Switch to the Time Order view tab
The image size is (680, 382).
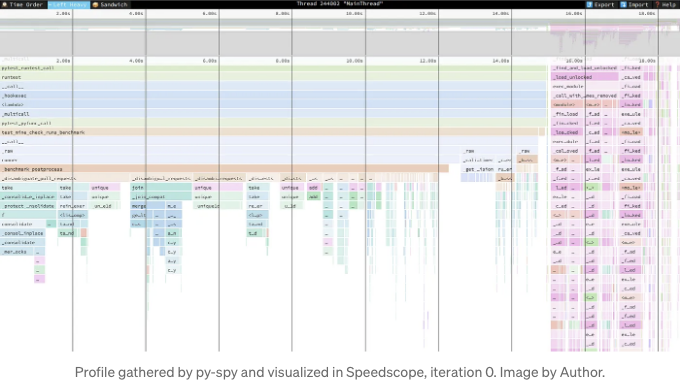(23, 4)
